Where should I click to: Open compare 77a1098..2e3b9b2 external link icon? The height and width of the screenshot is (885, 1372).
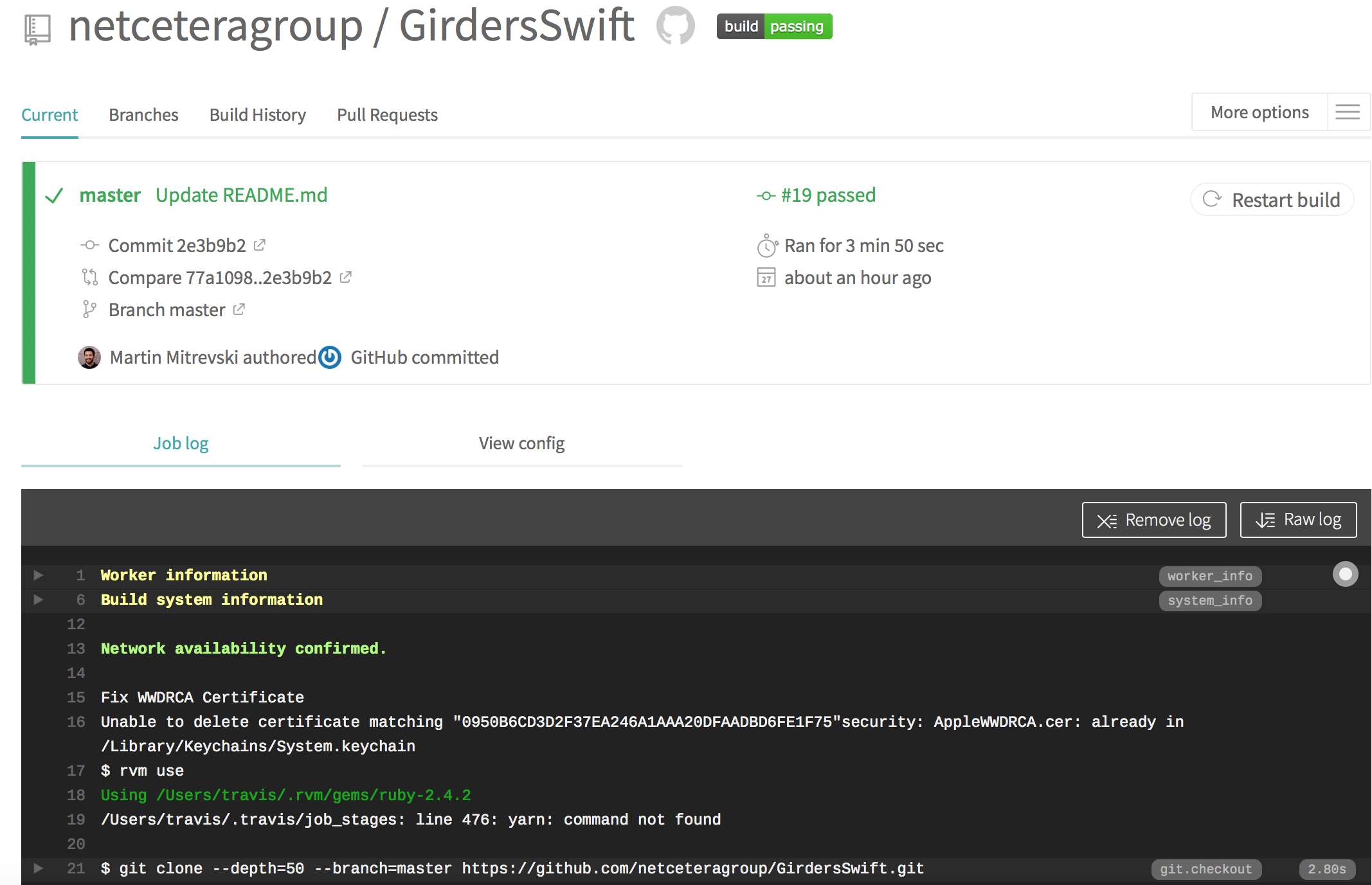[346, 277]
